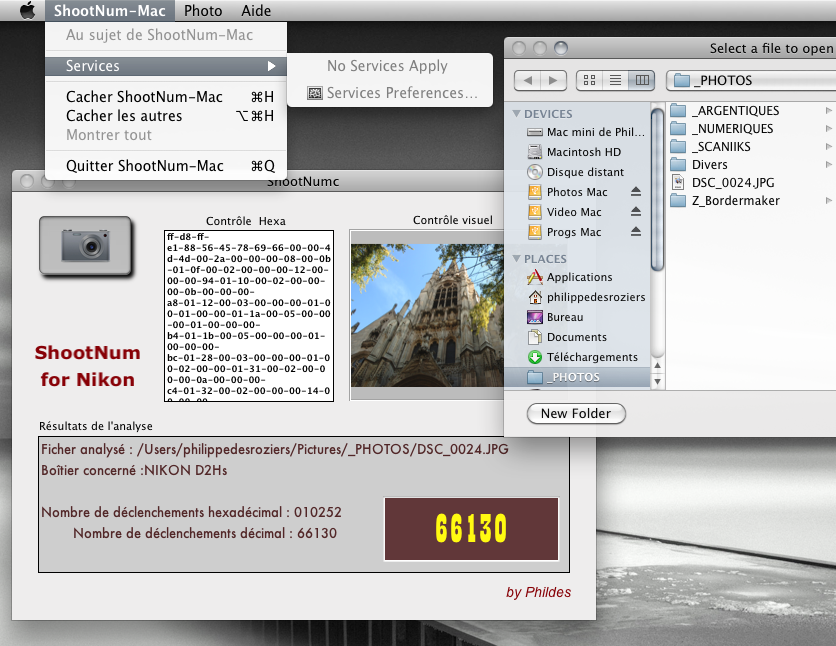Click the camera icon button in ShootNum
Screen dimensions: 836x646
coord(85,246)
